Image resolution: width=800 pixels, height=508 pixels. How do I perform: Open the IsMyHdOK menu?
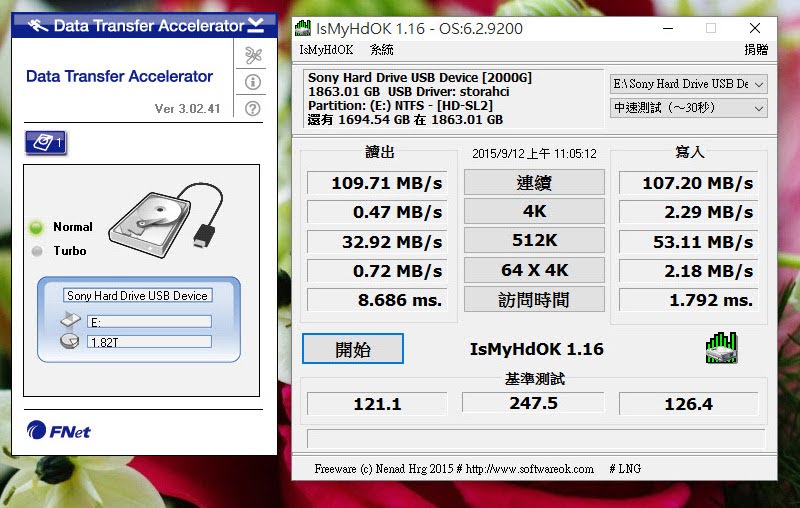tap(326, 50)
